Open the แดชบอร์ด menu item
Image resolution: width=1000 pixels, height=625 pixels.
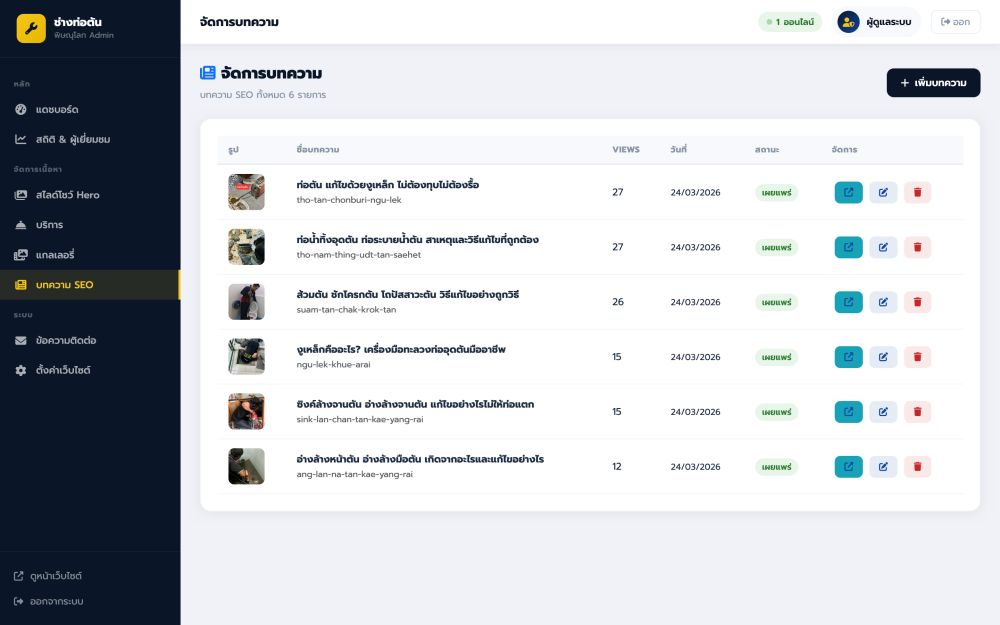(x=56, y=109)
